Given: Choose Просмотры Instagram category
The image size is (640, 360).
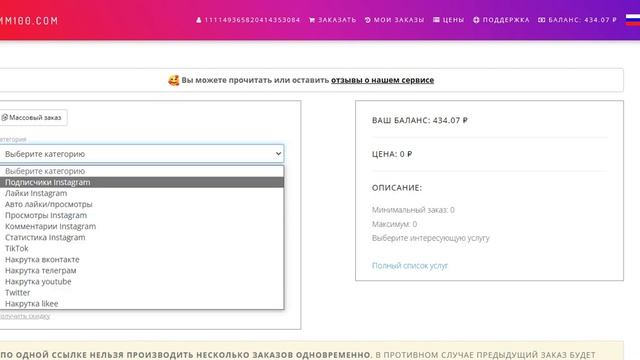Looking at the screenshot, I should point(142,215).
